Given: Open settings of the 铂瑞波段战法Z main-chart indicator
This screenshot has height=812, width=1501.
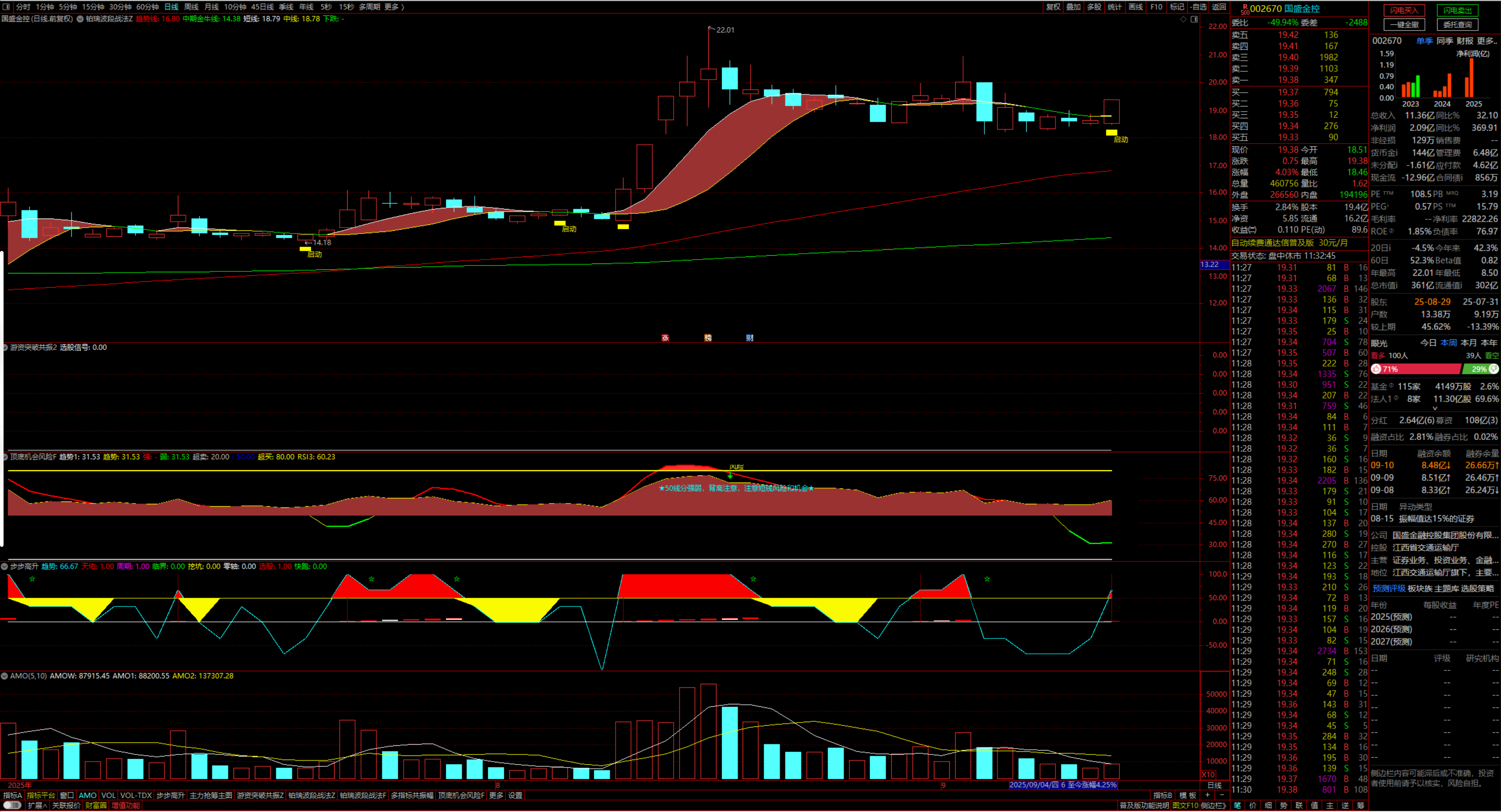Looking at the screenshot, I should click(80, 19).
